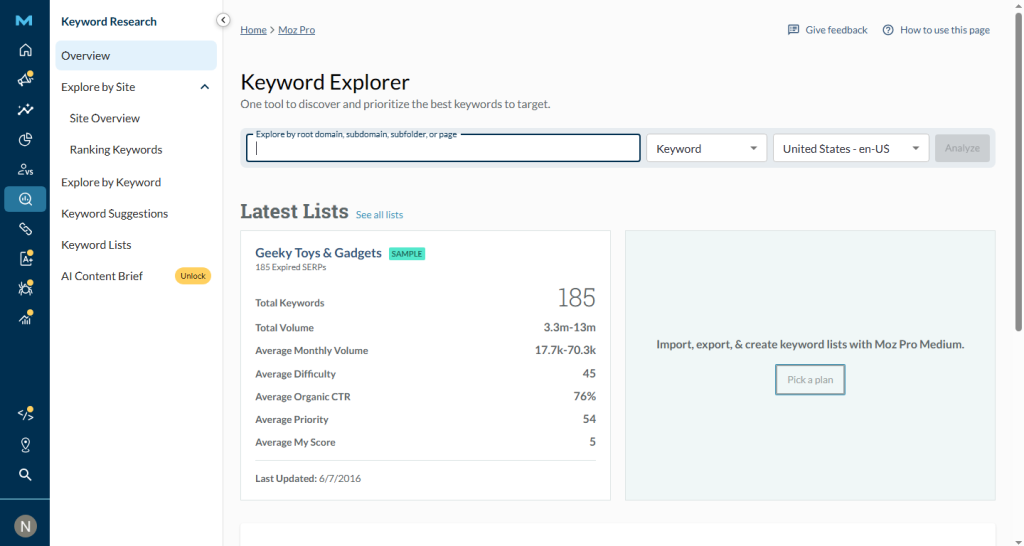Focus the Explore by root domain input field
This screenshot has width=1024, height=546.
[443, 148]
